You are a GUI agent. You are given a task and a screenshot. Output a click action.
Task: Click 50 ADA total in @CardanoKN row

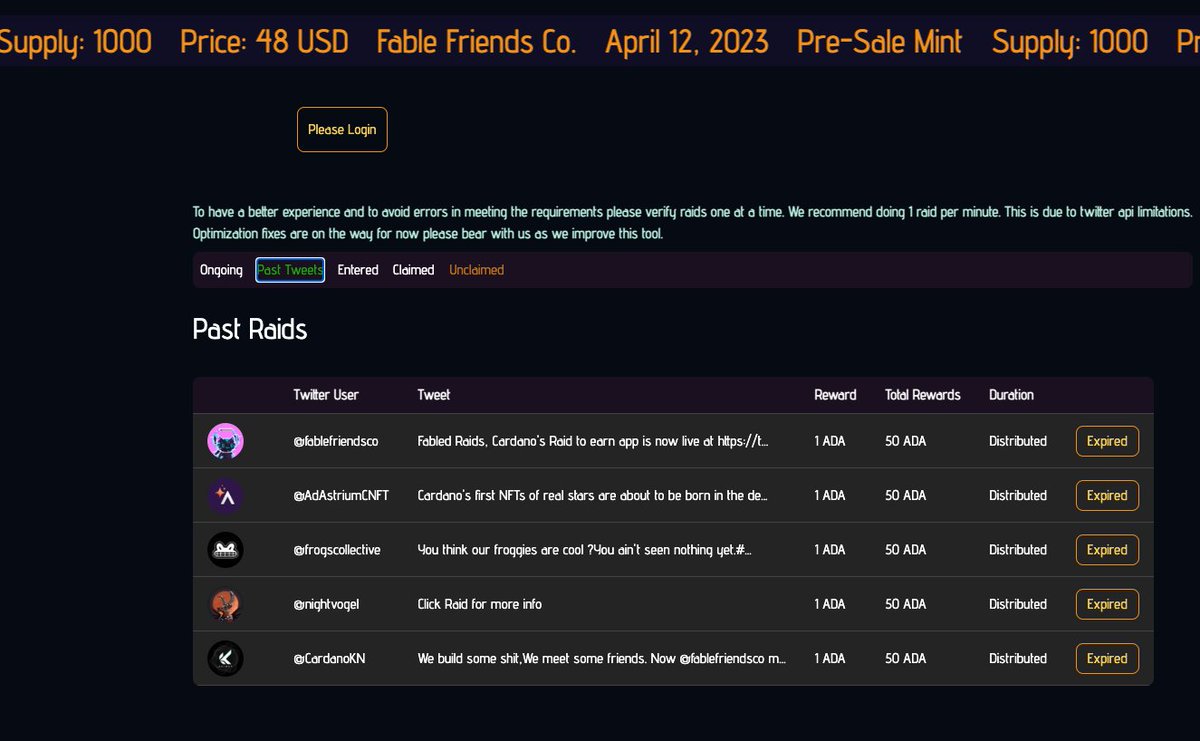[906, 658]
